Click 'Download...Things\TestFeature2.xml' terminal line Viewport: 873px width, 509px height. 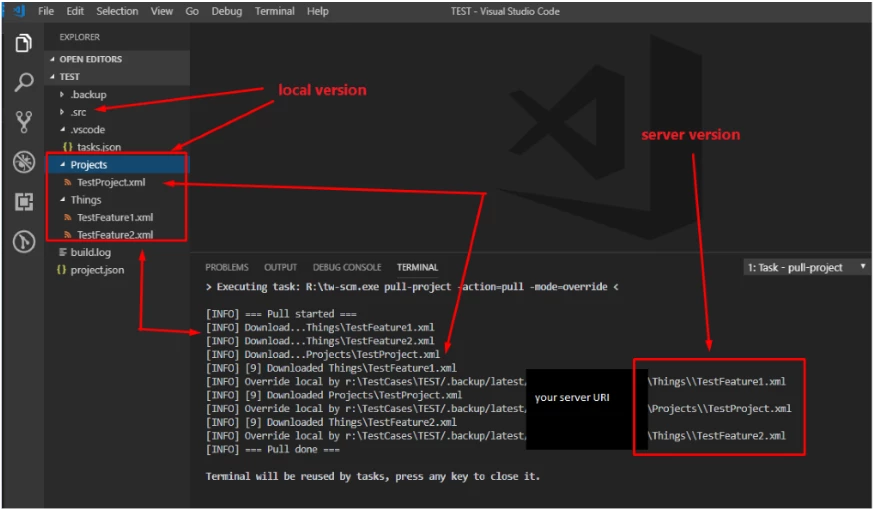click(x=320, y=341)
